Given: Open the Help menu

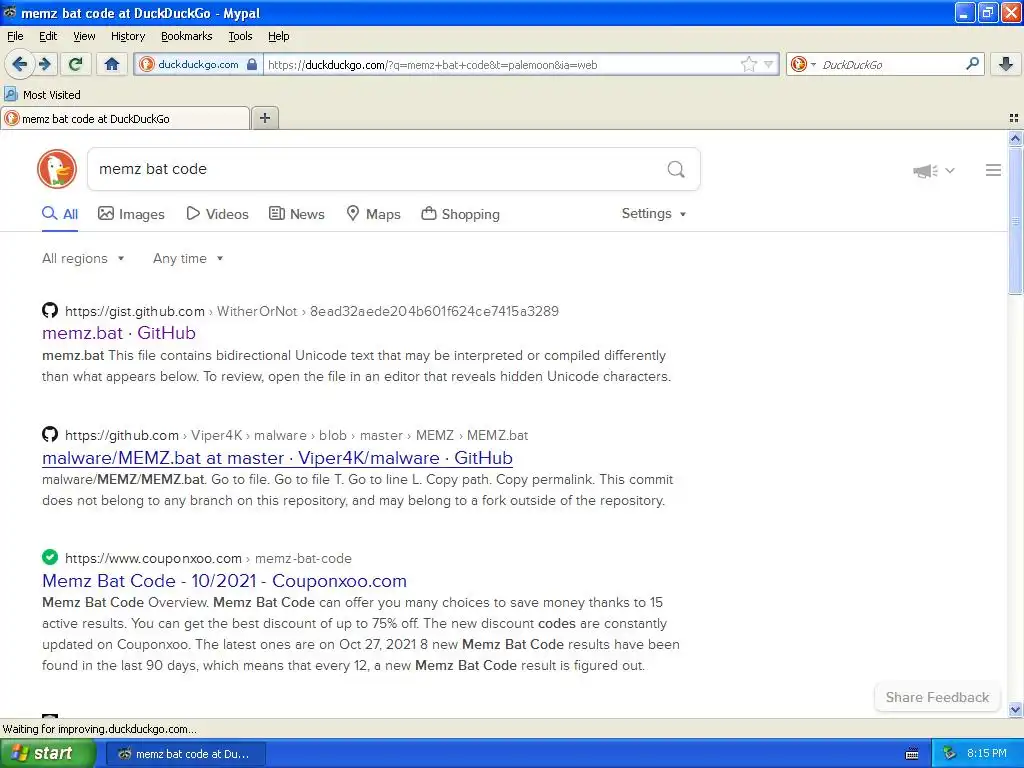Looking at the screenshot, I should click(x=279, y=36).
